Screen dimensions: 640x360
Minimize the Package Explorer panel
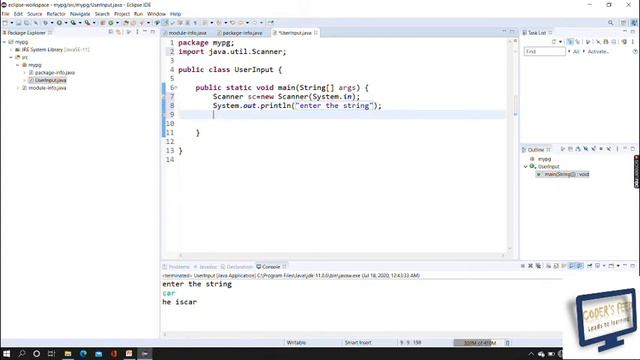(145, 31)
